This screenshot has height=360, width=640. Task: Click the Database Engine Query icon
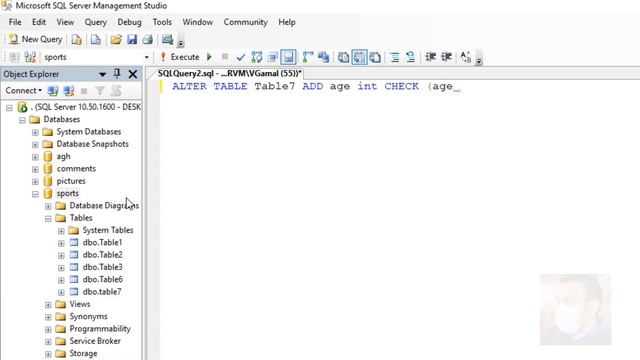pyautogui.click(x=76, y=40)
